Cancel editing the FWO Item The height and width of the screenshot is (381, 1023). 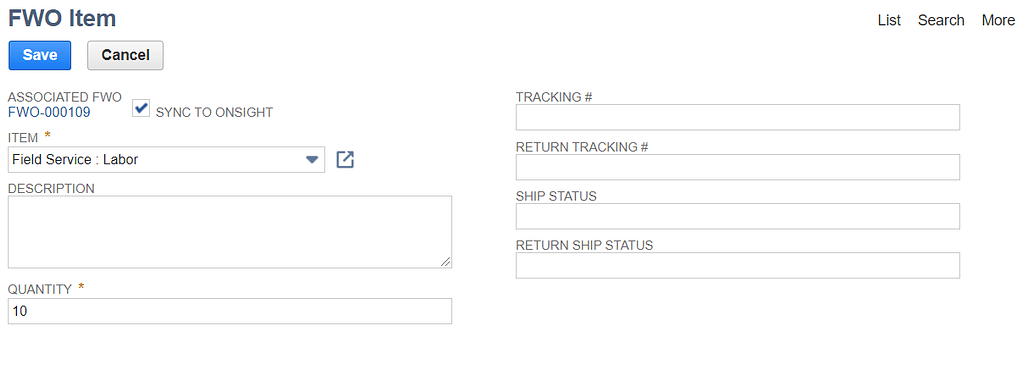(x=125, y=55)
